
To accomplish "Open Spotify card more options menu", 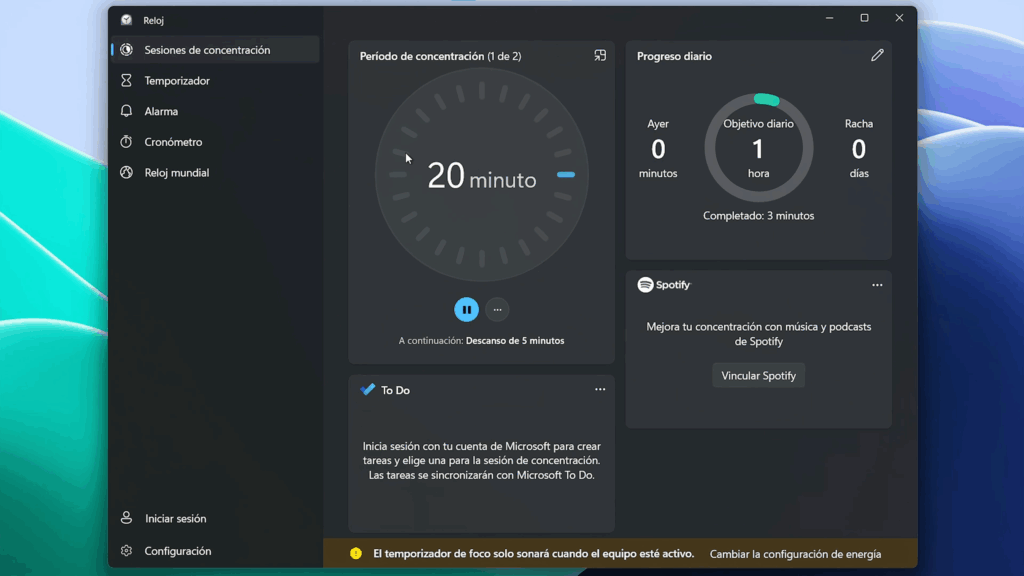I will point(877,285).
